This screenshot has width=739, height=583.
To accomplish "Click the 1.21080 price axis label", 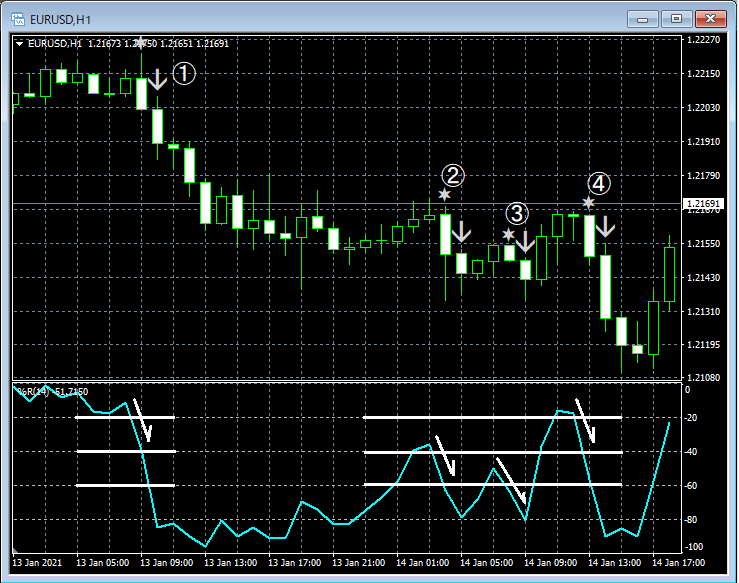I will (x=704, y=378).
